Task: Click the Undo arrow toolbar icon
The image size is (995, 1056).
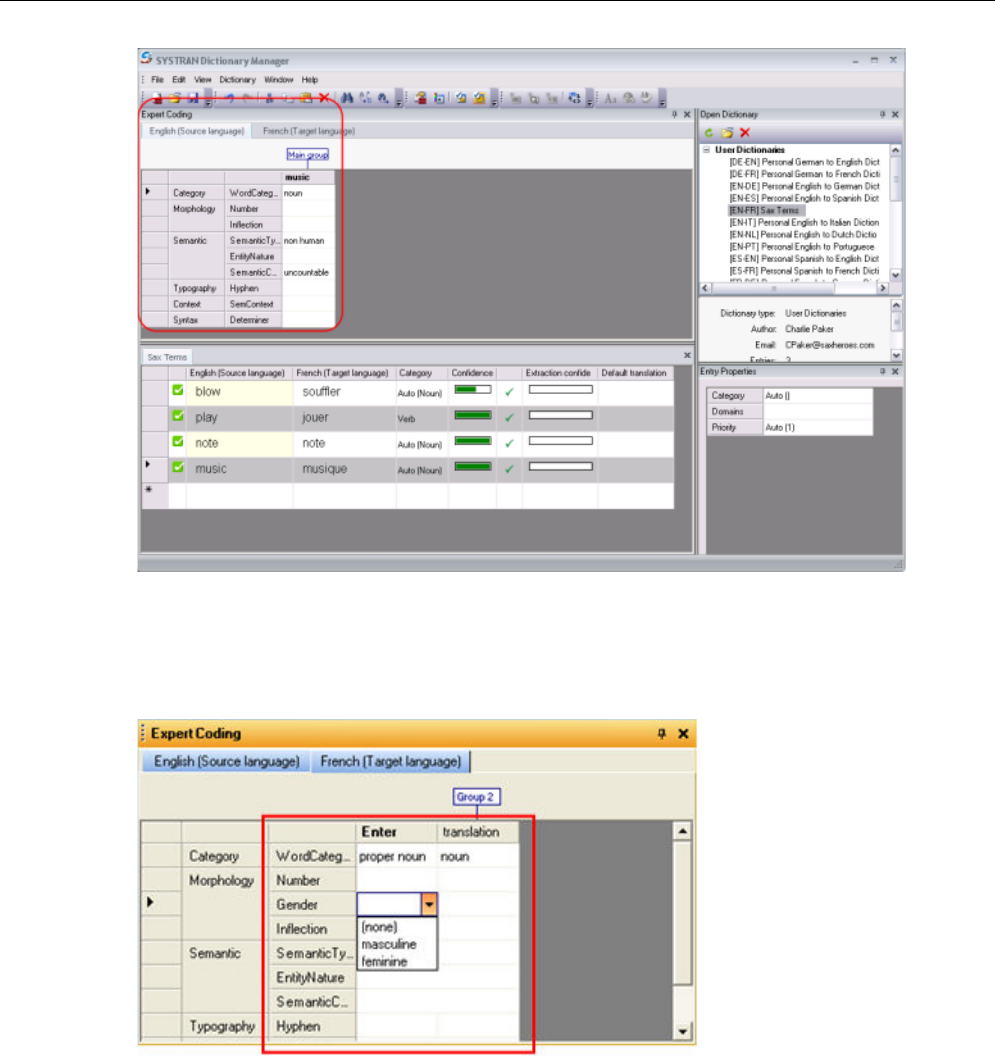Action: click(230, 98)
